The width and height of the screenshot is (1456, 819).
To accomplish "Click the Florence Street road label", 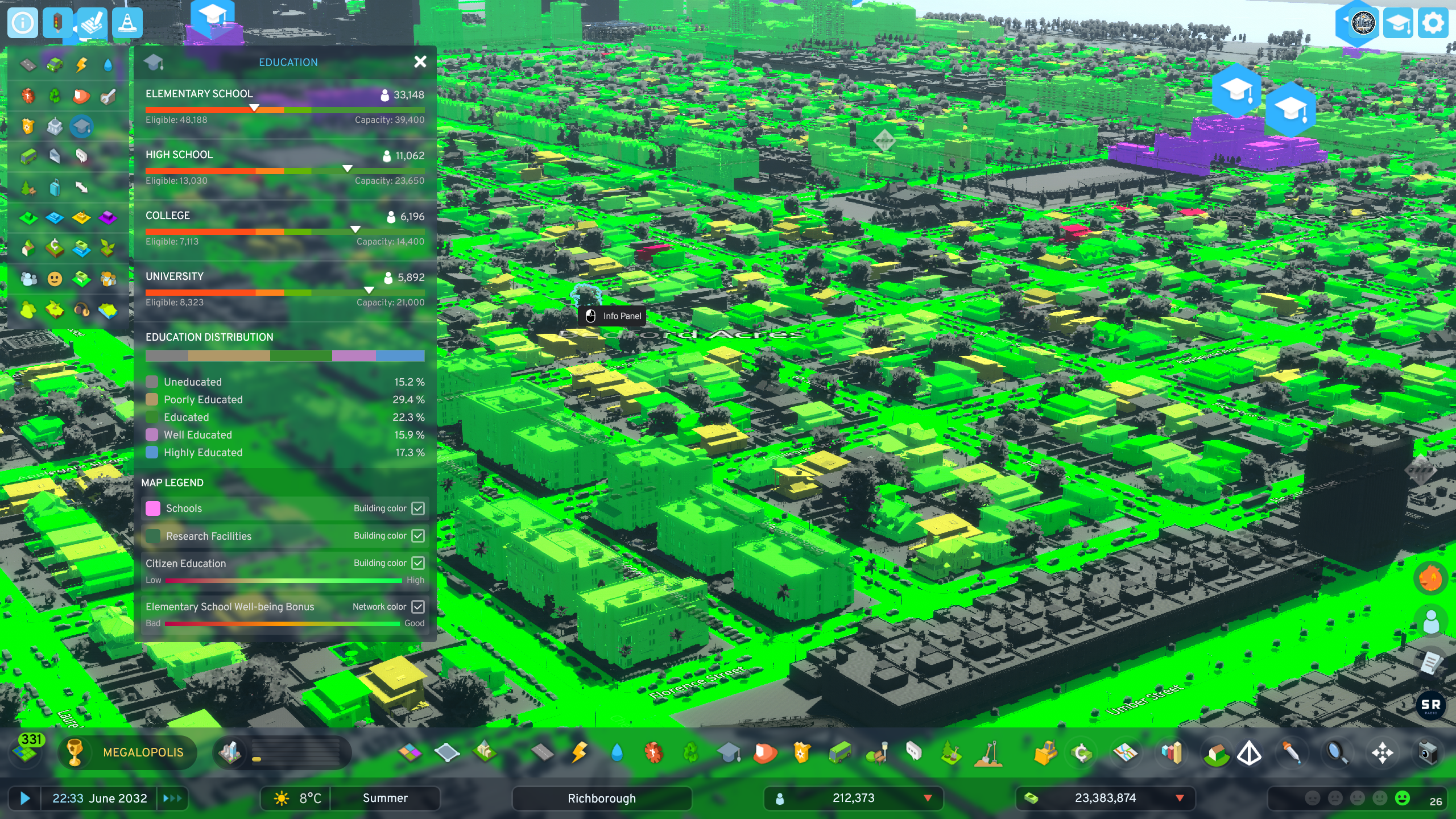I will pos(697,682).
